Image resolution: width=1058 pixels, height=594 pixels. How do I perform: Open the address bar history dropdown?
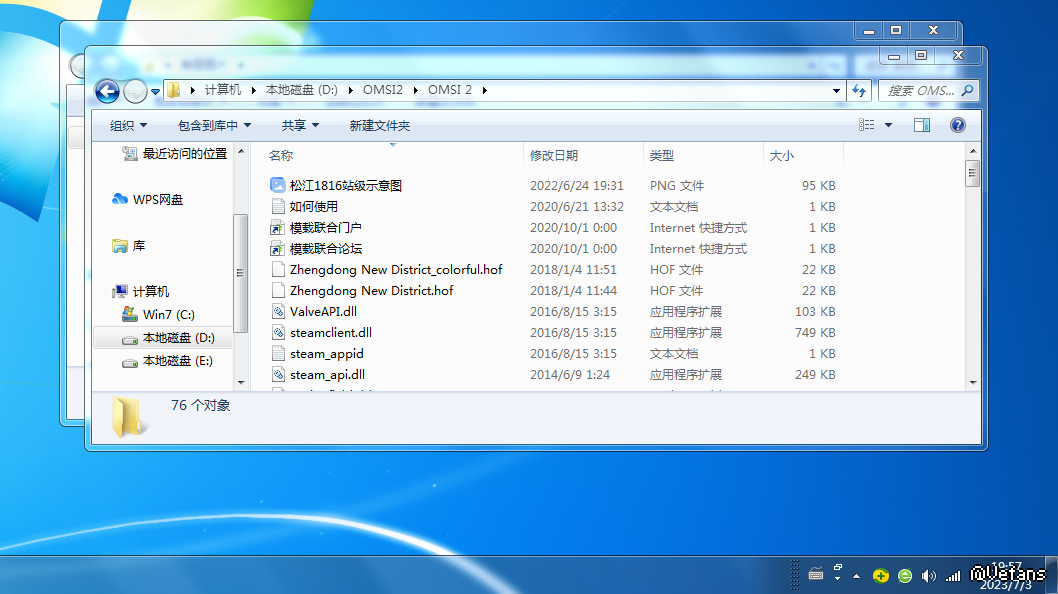pyautogui.click(x=836, y=90)
